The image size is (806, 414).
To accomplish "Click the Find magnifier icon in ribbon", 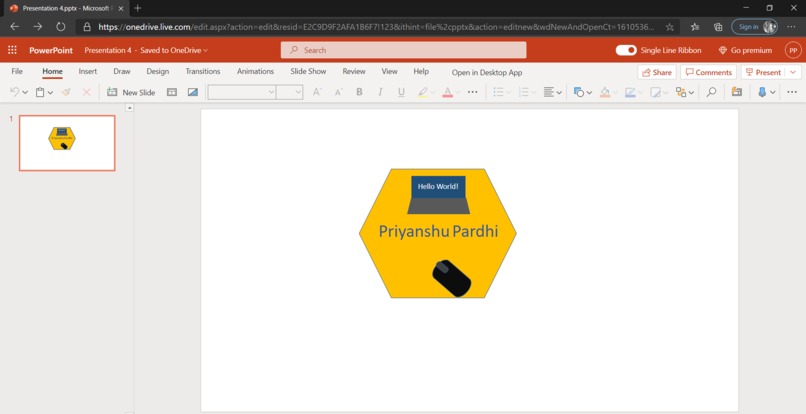I will (x=711, y=92).
